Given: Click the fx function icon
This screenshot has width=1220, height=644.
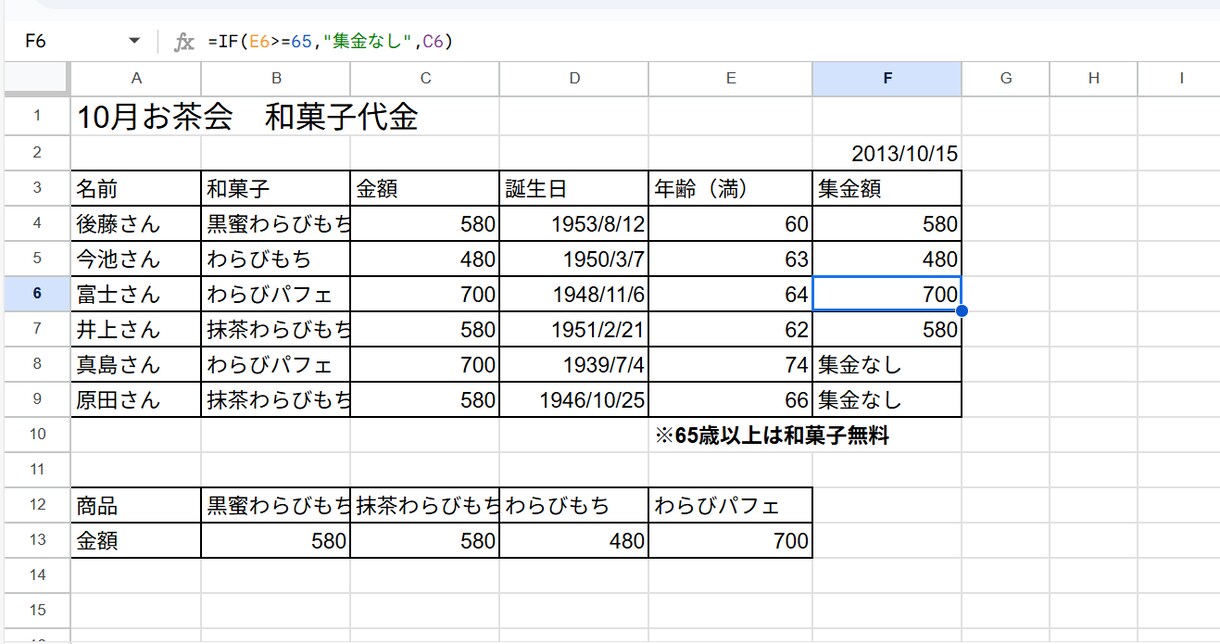Looking at the screenshot, I should click(184, 41).
